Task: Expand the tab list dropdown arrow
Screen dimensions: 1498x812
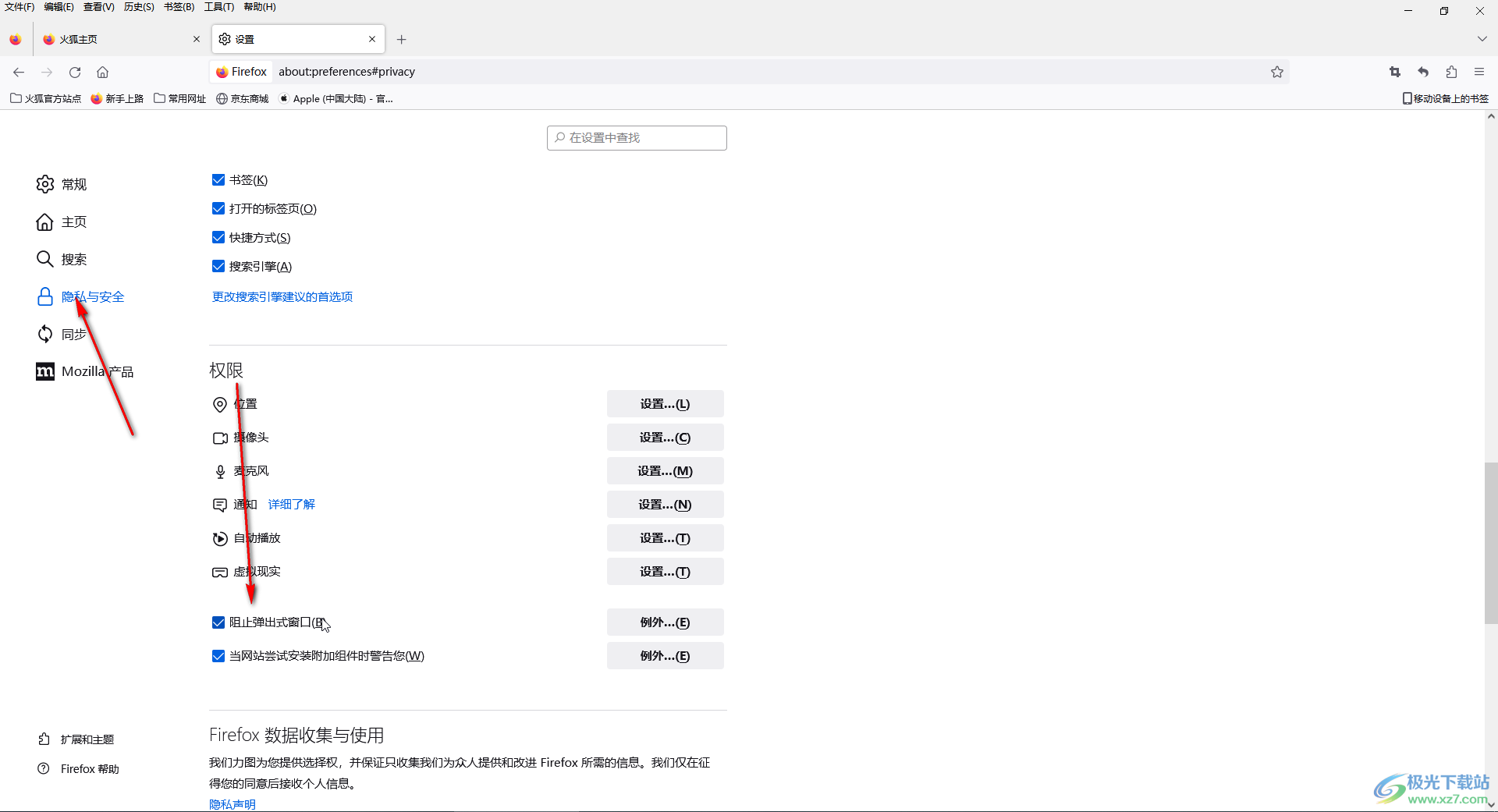Action: tap(1482, 39)
